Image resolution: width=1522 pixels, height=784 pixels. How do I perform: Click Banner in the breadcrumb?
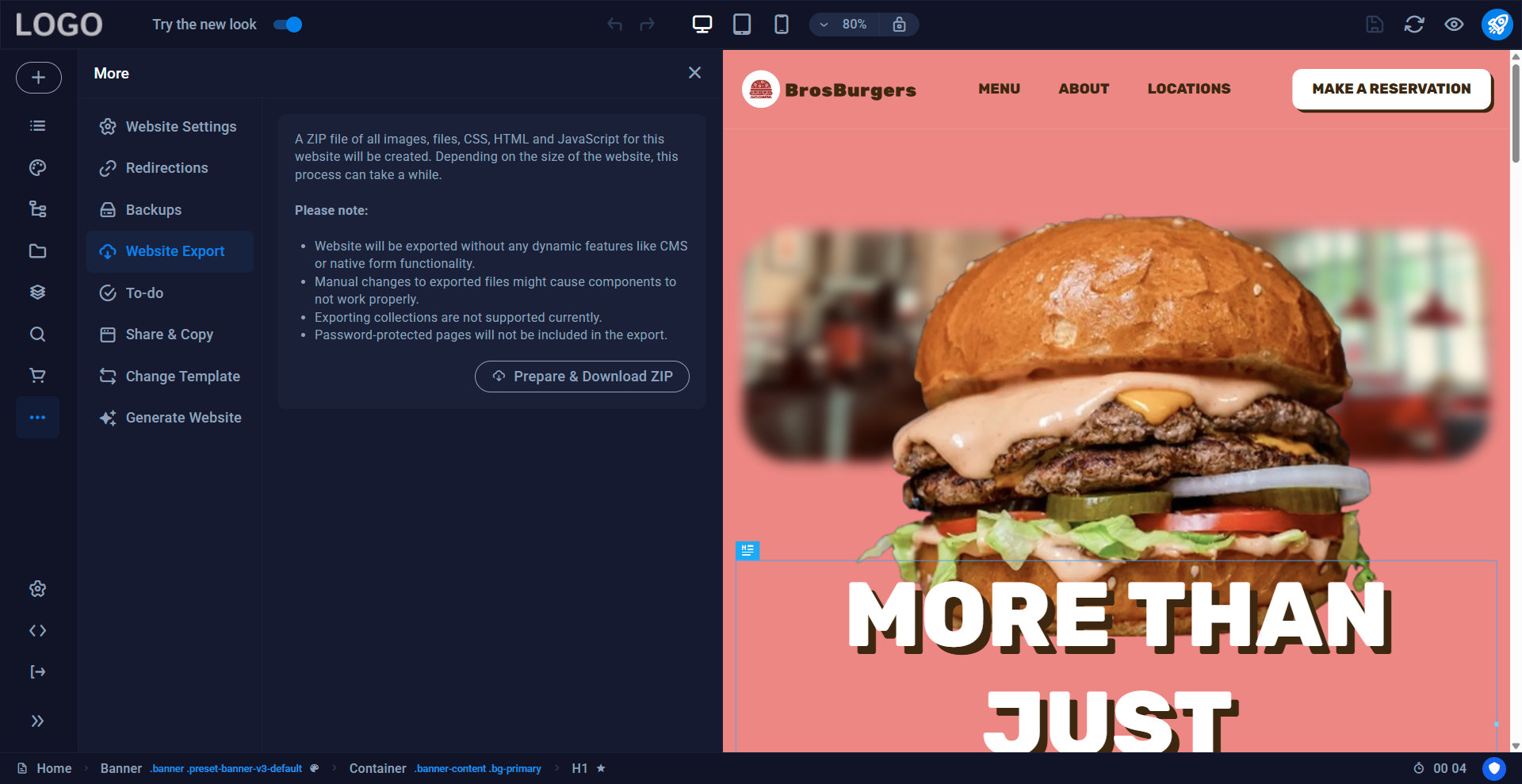(x=121, y=768)
